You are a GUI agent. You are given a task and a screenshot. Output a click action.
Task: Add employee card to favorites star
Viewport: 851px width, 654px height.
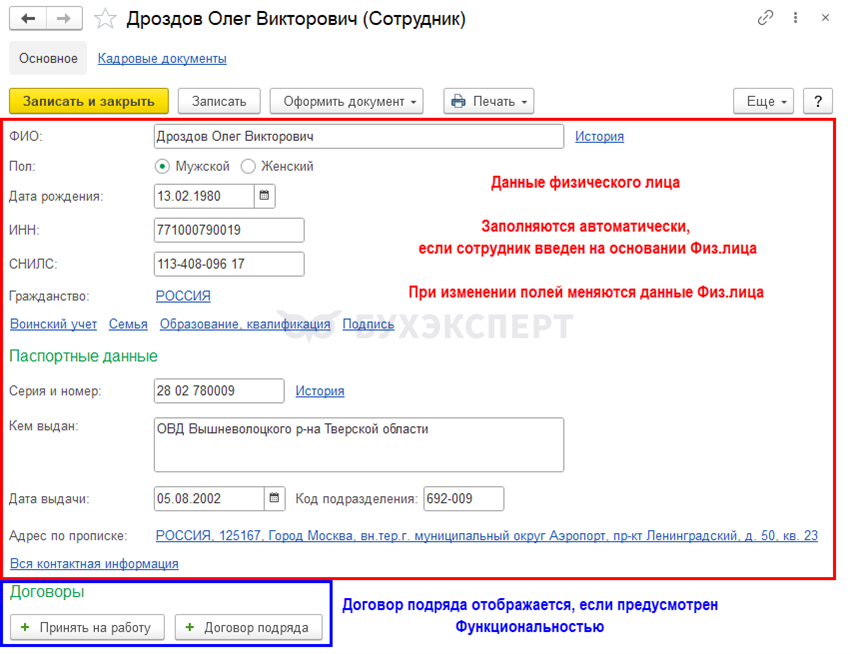point(105,19)
